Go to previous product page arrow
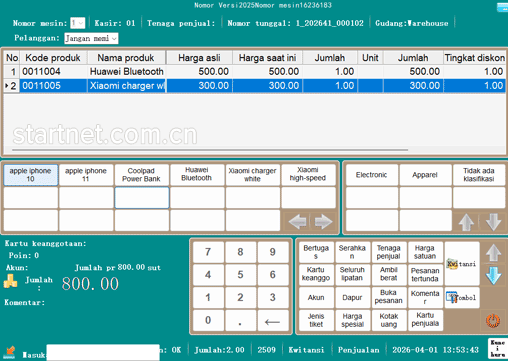This screenshot has width=508, height=361. (x=297, y=221)
